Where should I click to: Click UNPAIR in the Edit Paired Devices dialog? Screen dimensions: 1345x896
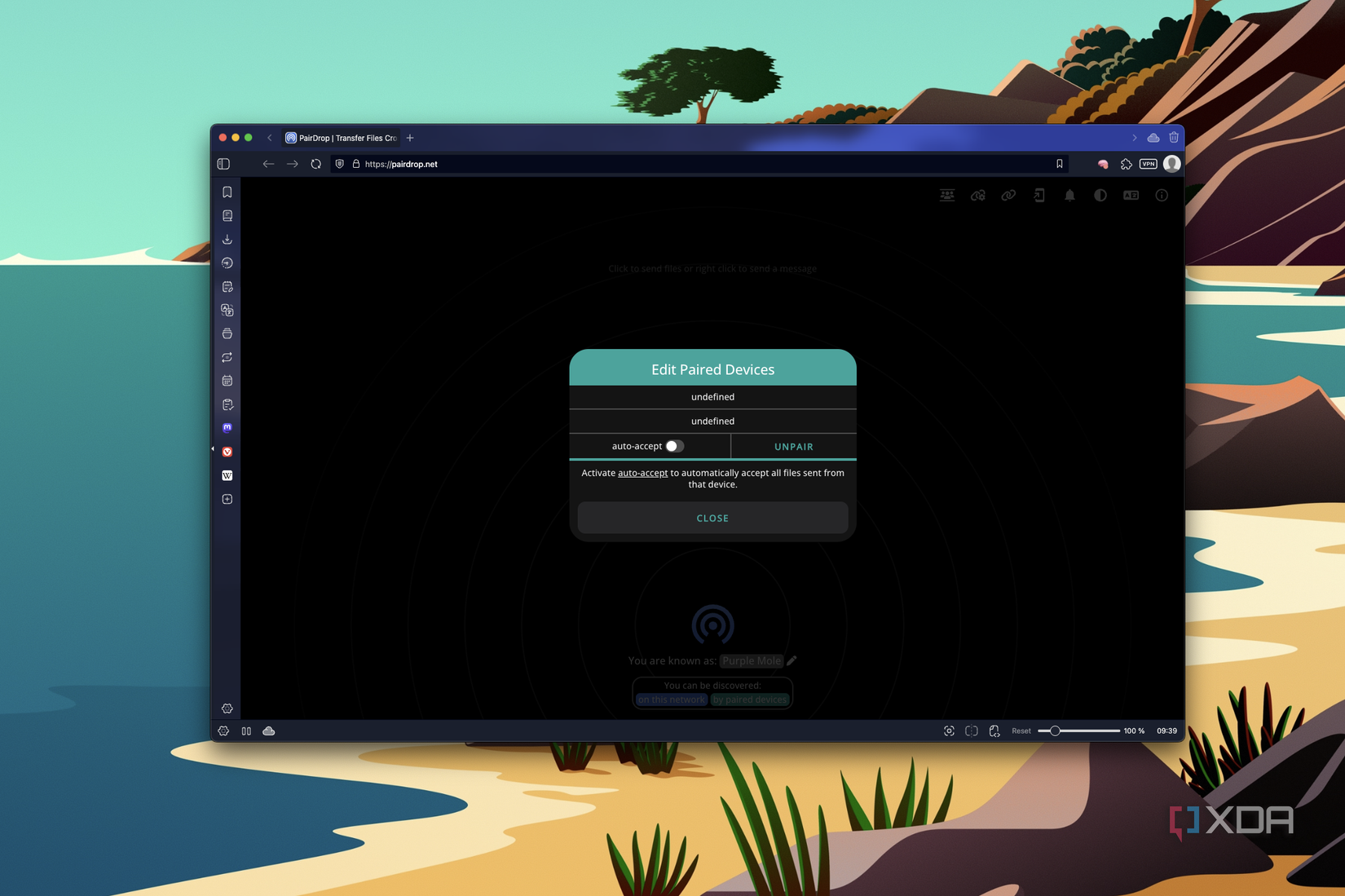pyautogui.click(x=793, y=446)
